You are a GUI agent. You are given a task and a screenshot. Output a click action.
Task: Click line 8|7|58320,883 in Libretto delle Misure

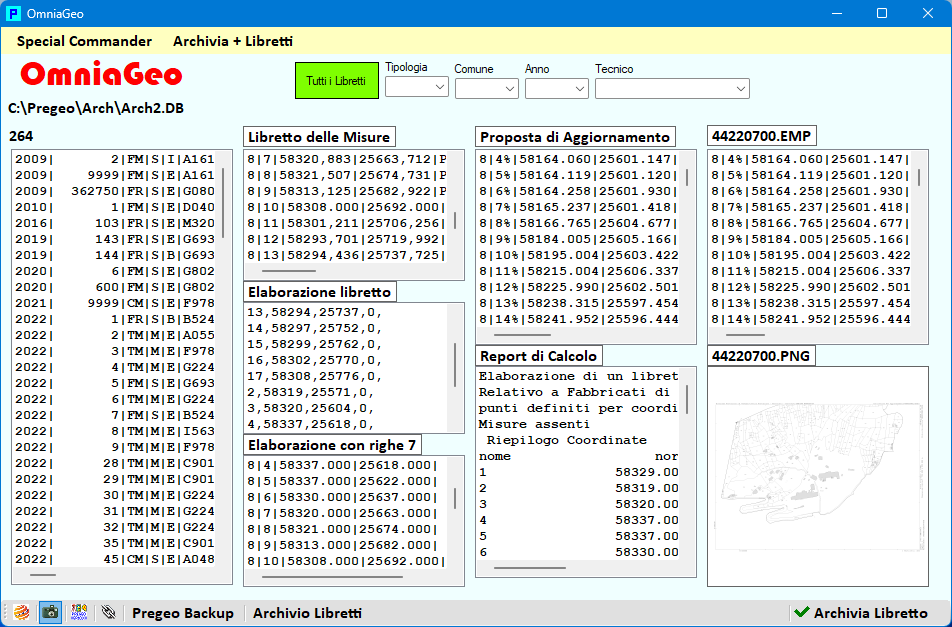347,159
